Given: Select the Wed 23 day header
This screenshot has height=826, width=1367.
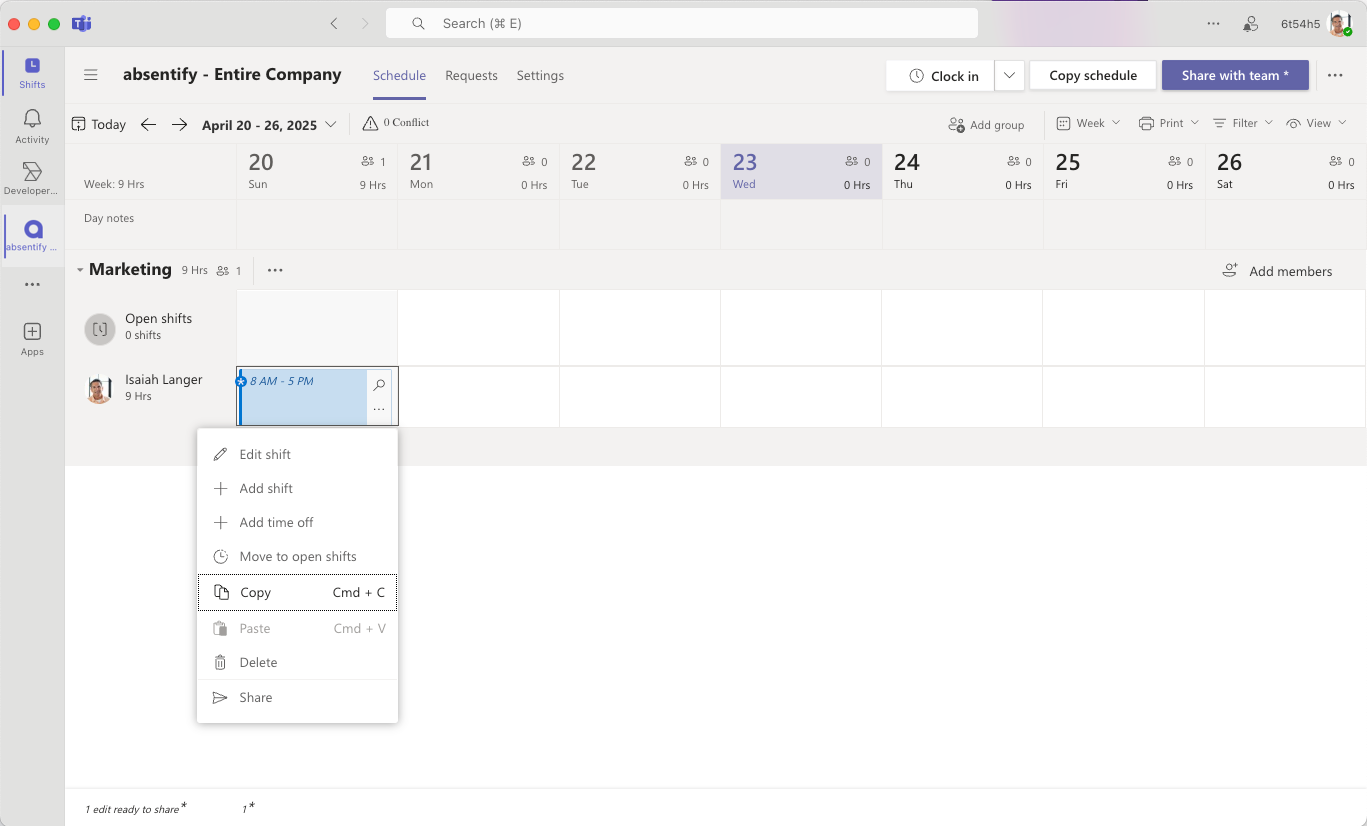Looking at the screenshot, I should click(x=801, y=171).
